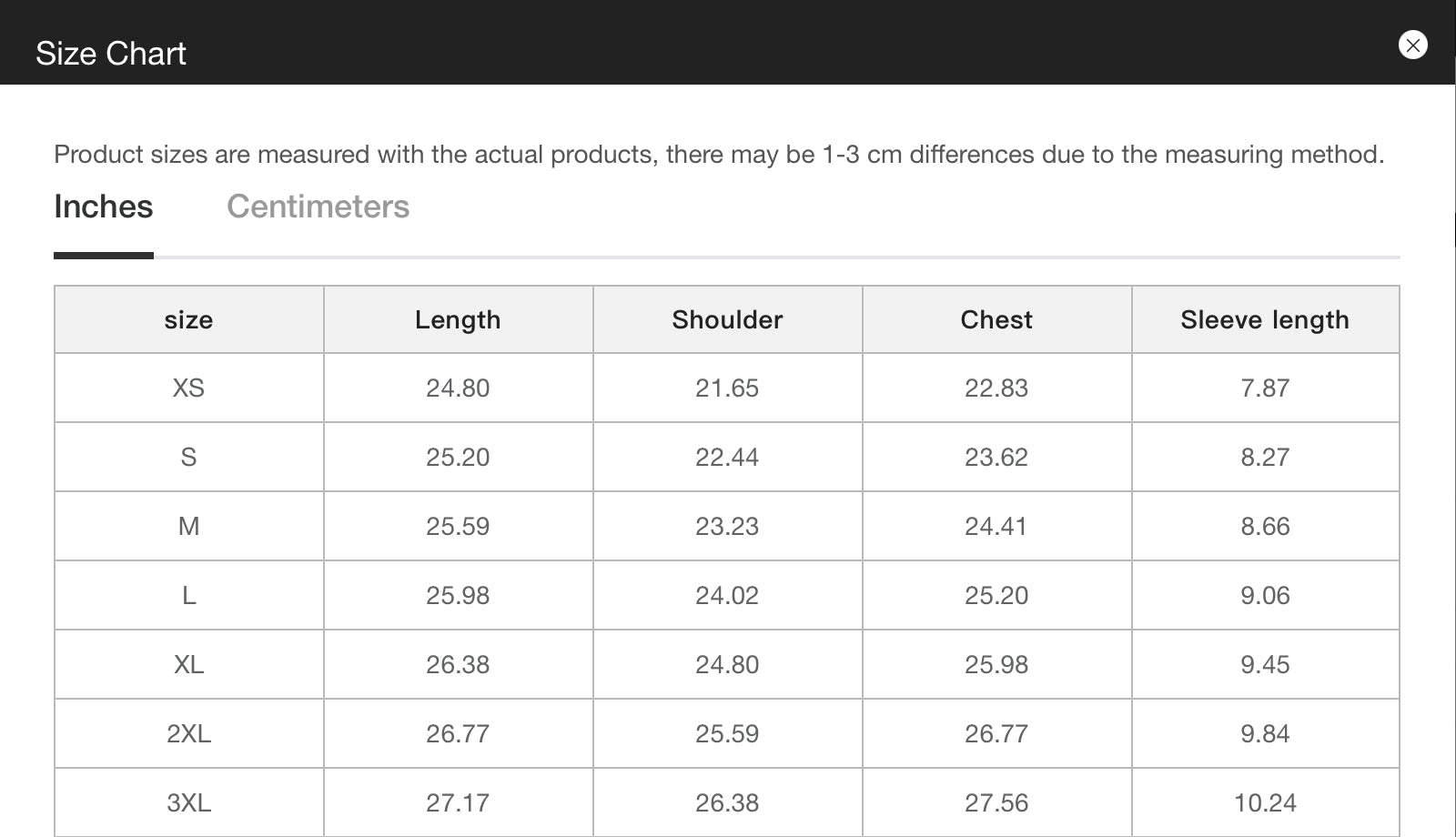This screenshot has width=1456, height=837.
Task: Switch to the Centimeters tab
Action: click(318, 207)
